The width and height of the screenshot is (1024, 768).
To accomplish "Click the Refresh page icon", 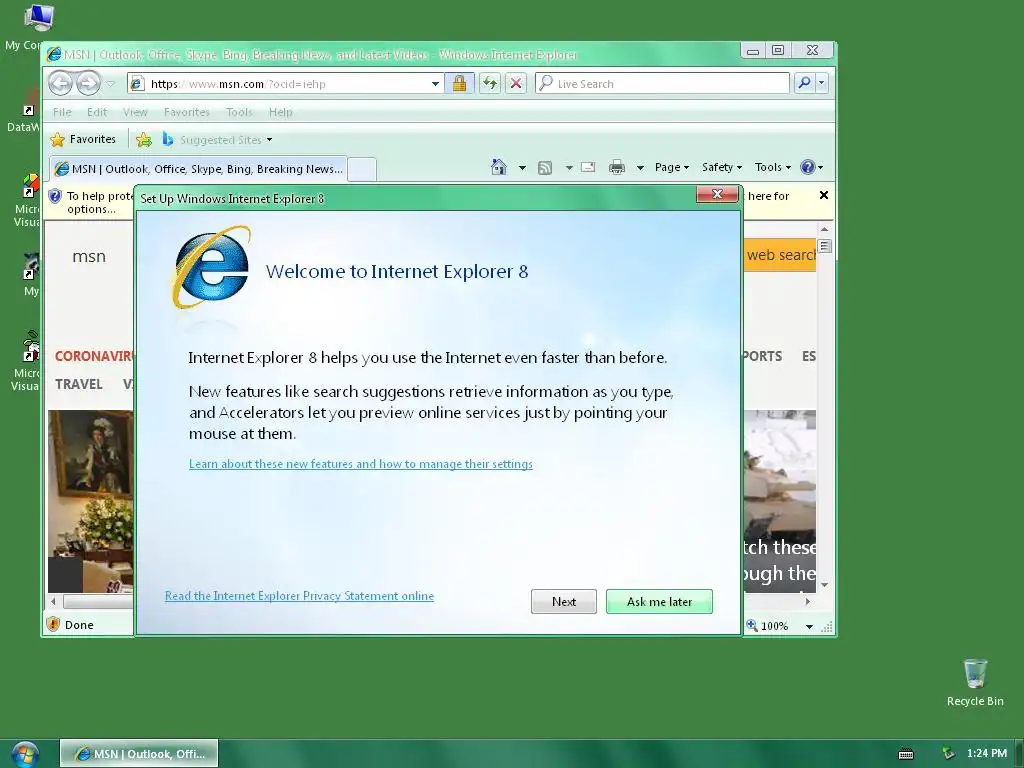I will click(x=489, y=83).
